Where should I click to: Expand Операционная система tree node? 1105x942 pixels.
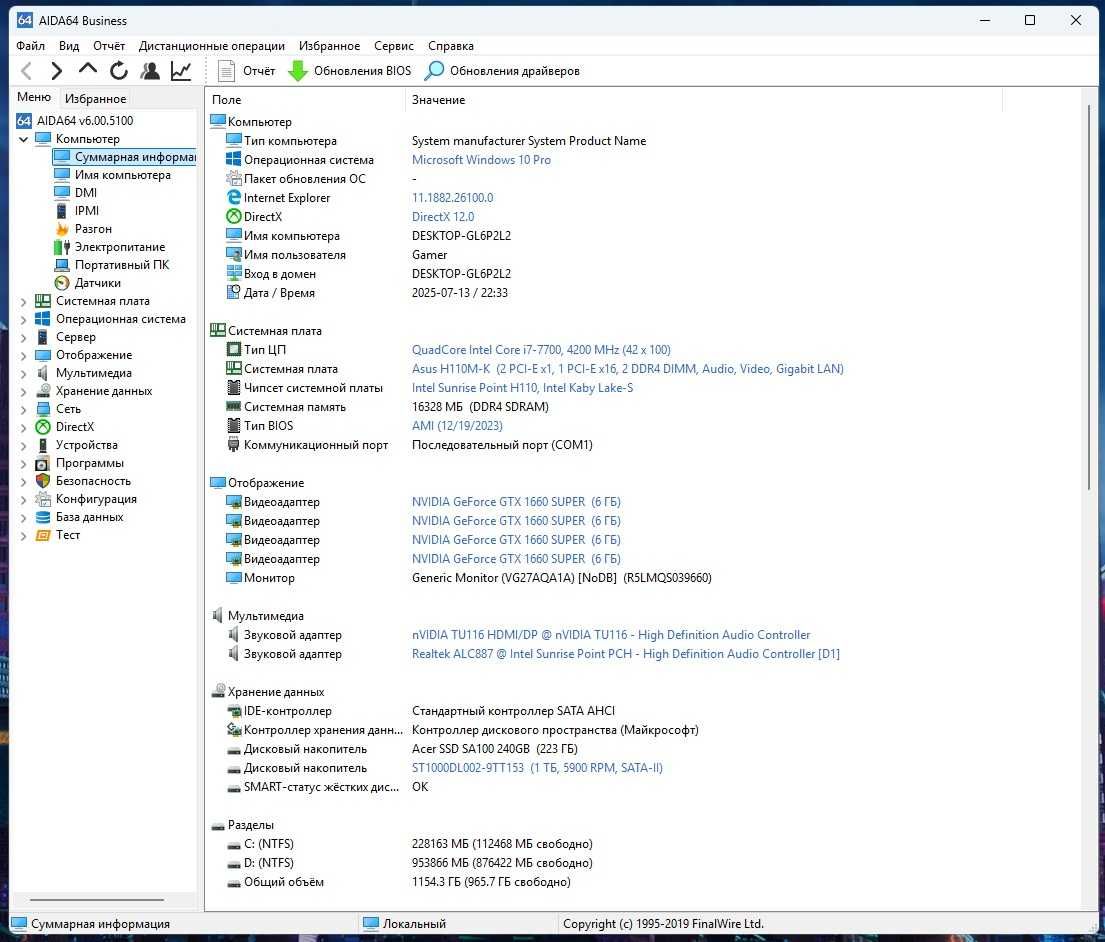[x=23, y=319]
